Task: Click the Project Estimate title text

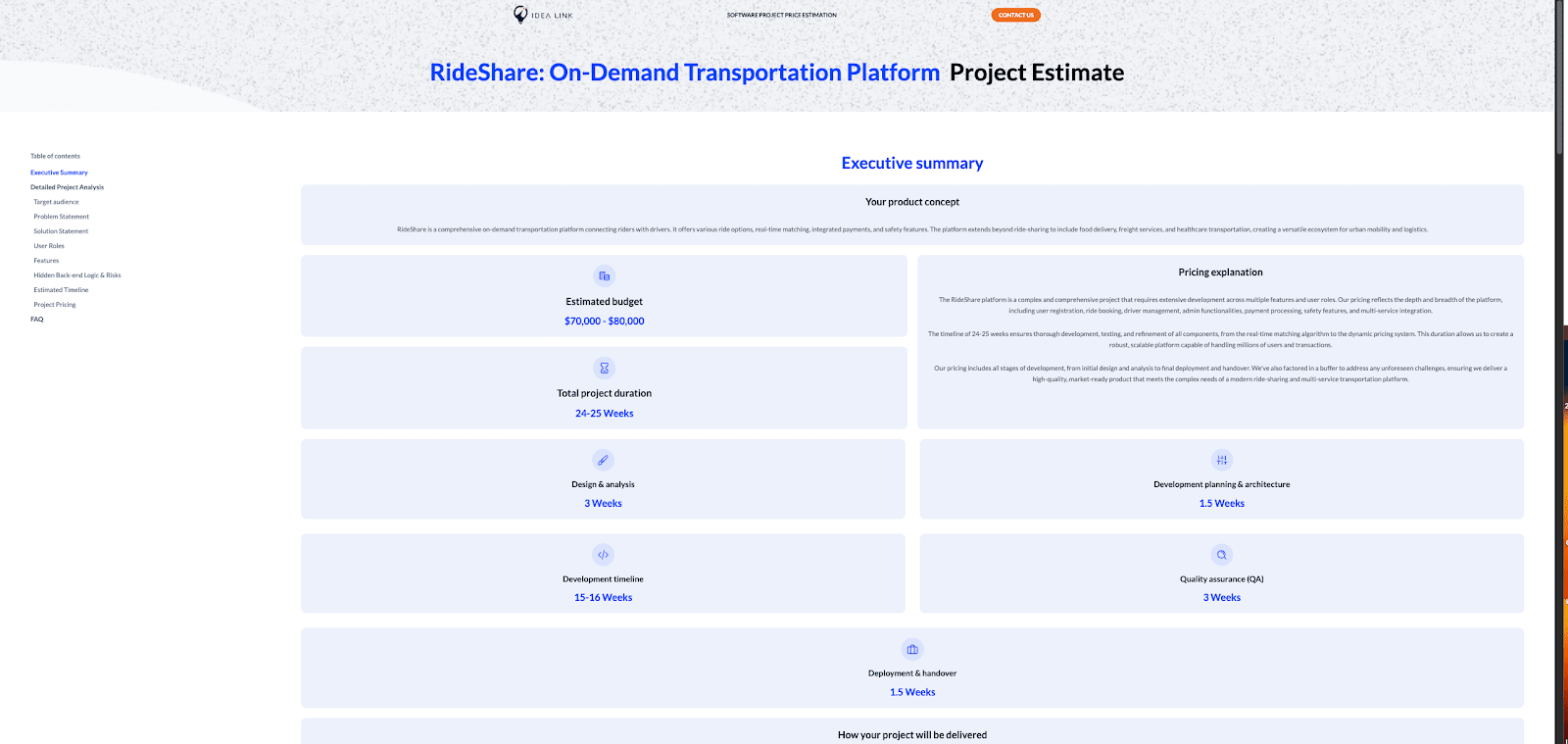Action: 1037,73
